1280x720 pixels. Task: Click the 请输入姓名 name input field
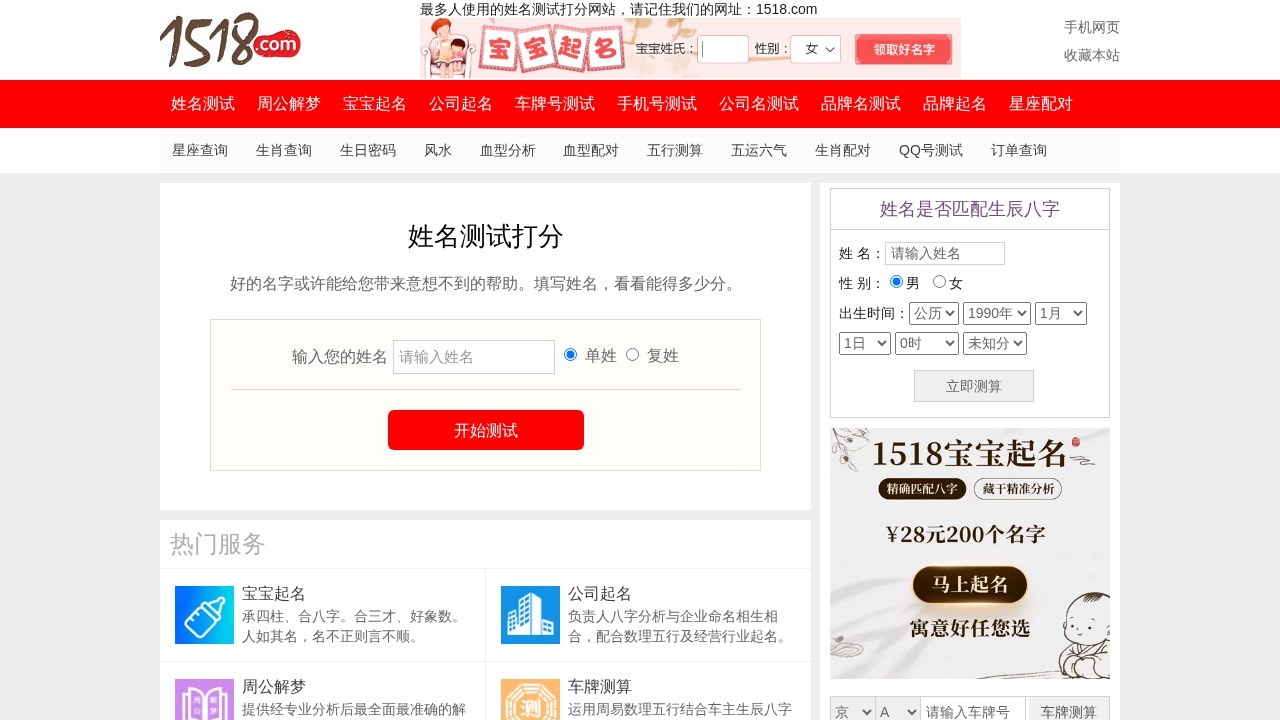pyautogui.click(x=473, y=356)
